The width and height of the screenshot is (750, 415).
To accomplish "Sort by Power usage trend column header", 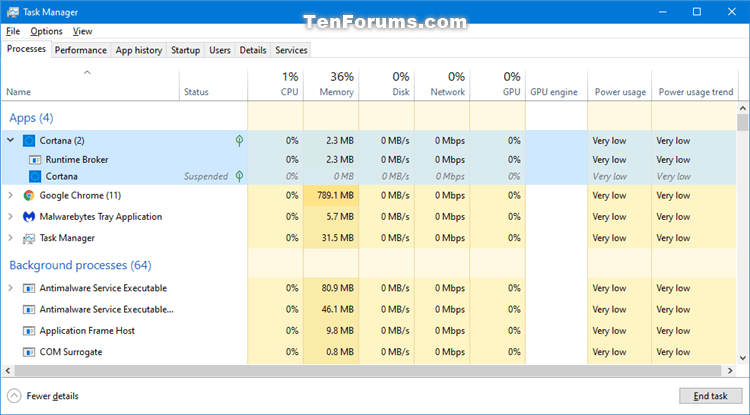I will click(x=695, y=85).
